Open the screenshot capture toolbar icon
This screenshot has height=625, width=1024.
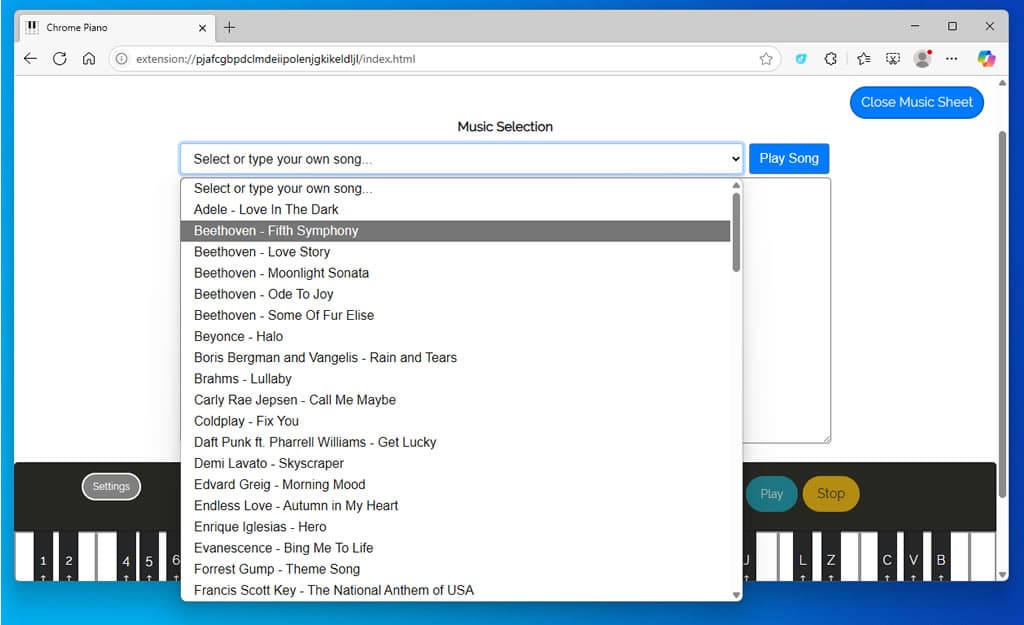coord(893,59)
